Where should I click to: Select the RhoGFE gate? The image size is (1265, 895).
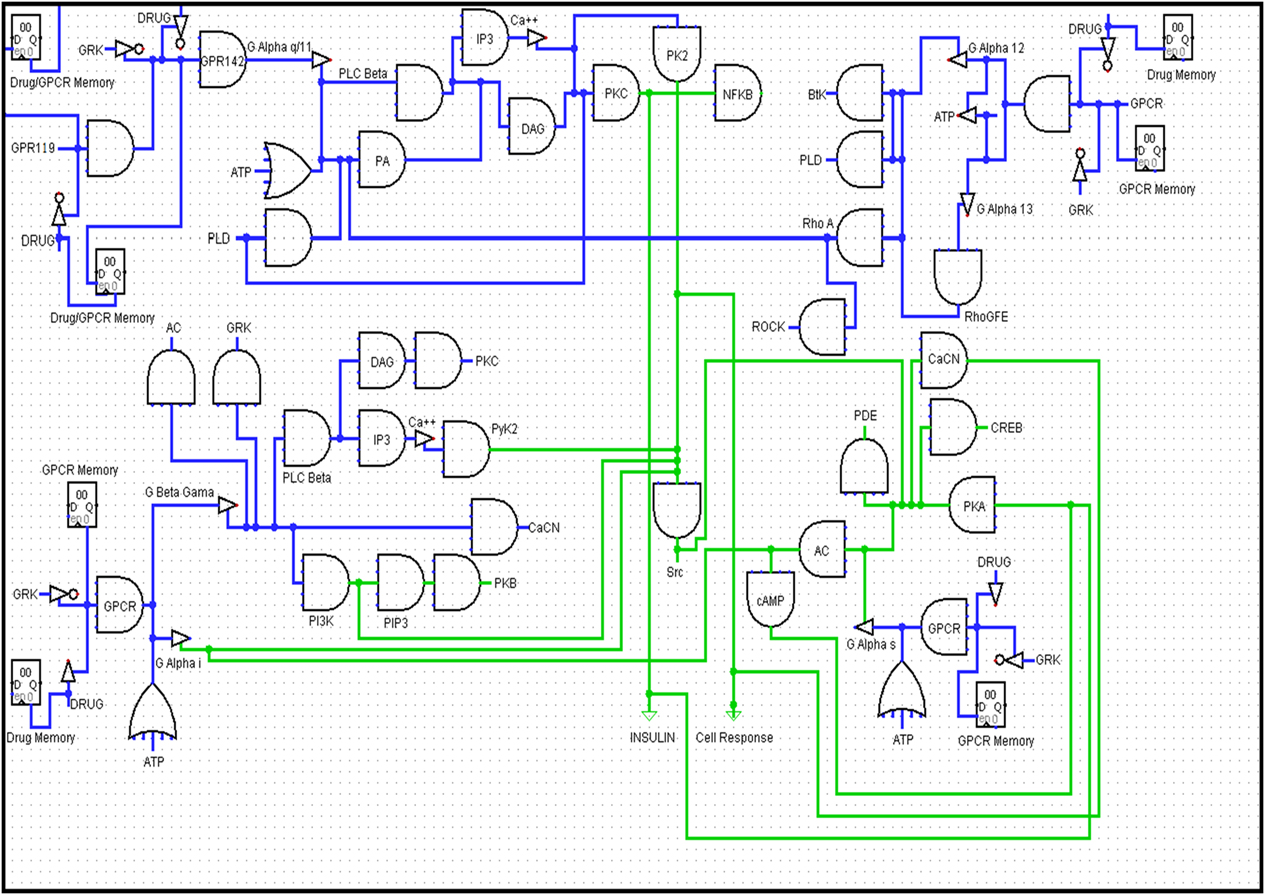(x=959, y=277)
